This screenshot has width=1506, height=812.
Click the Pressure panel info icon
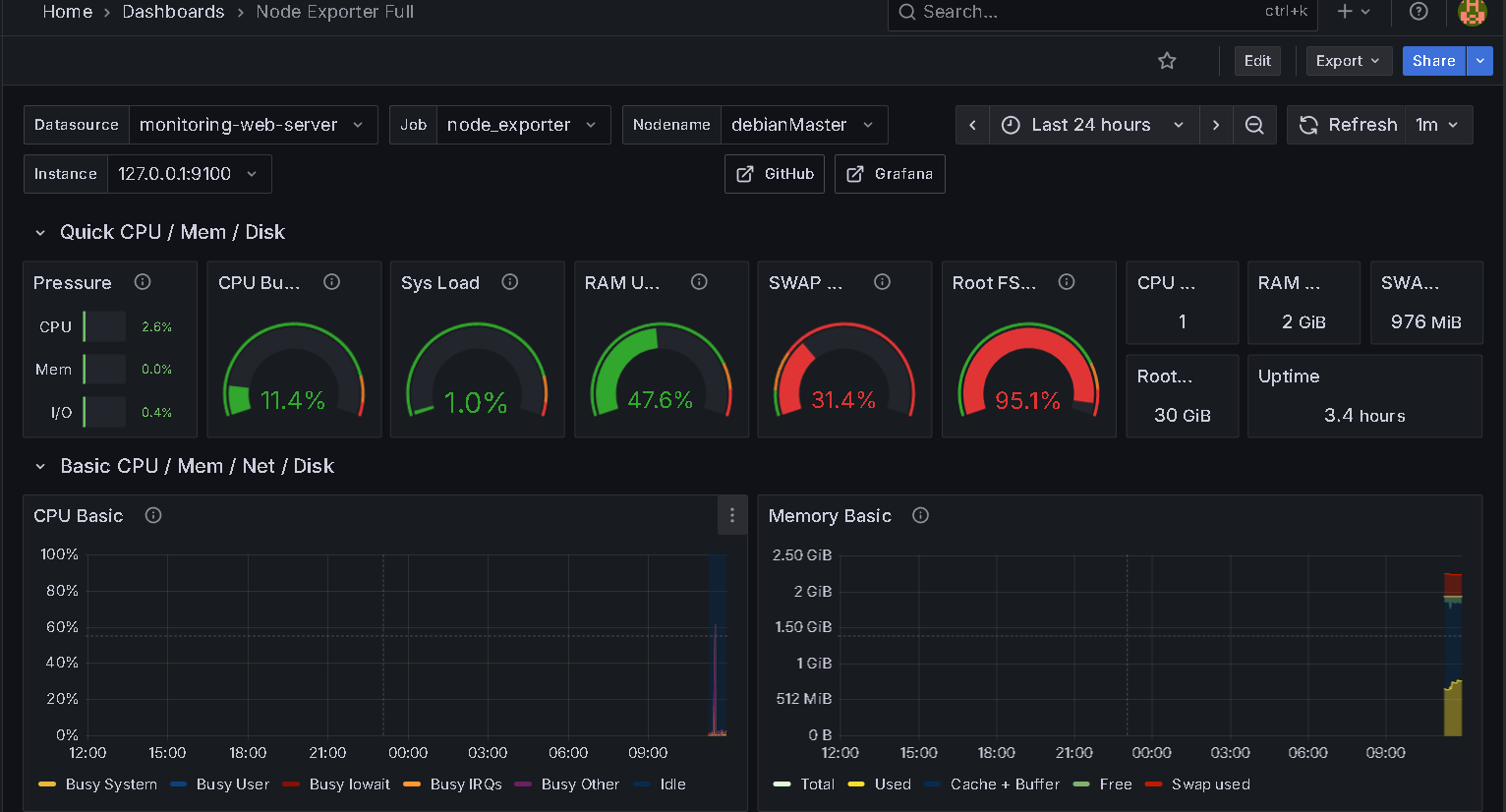(x=143, y=282)
